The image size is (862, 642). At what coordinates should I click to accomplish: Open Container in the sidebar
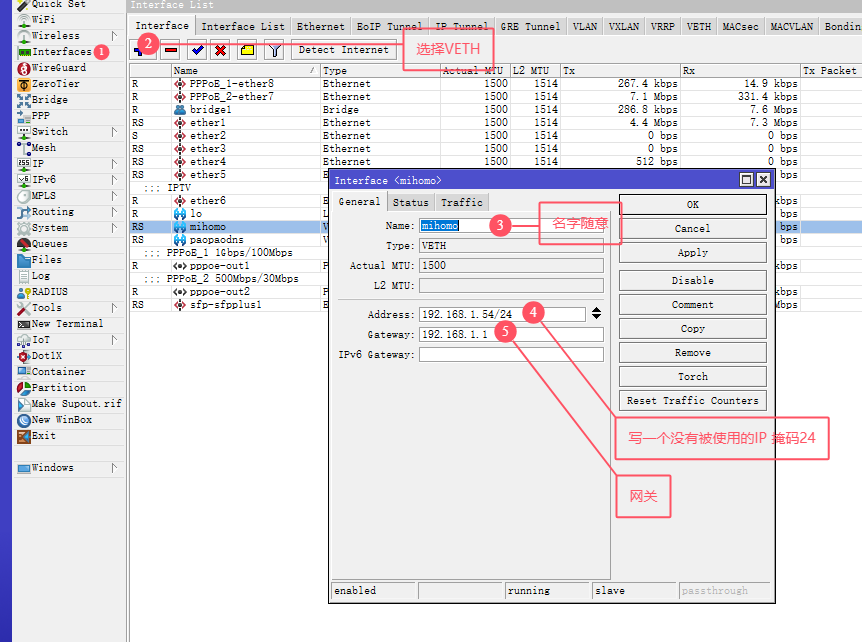point(58,372)
